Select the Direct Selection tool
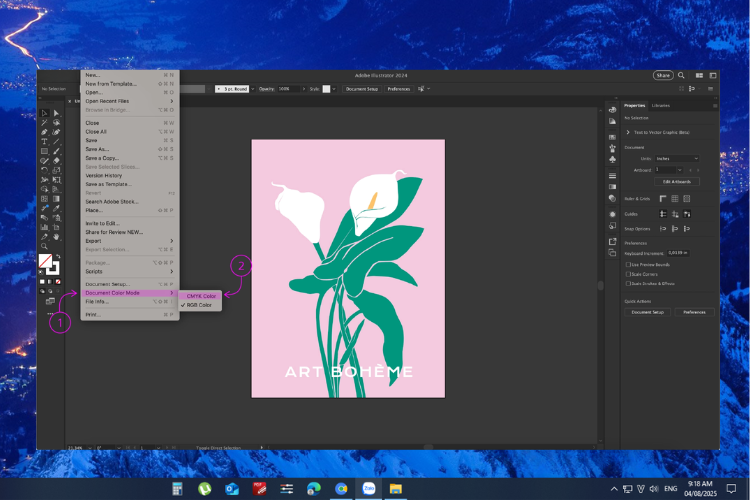This screenshot has width=750, height=500. point(56,113)
